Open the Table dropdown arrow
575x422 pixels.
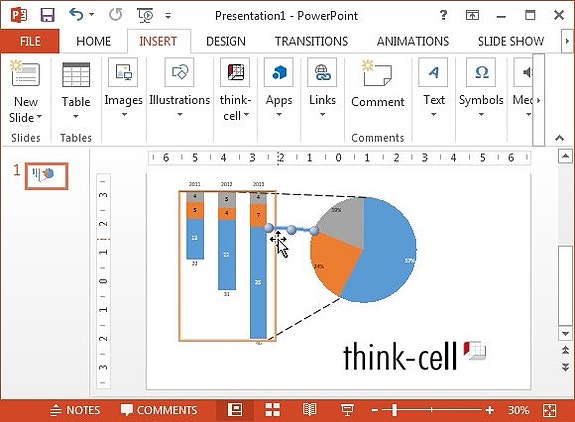click(76, 116)
